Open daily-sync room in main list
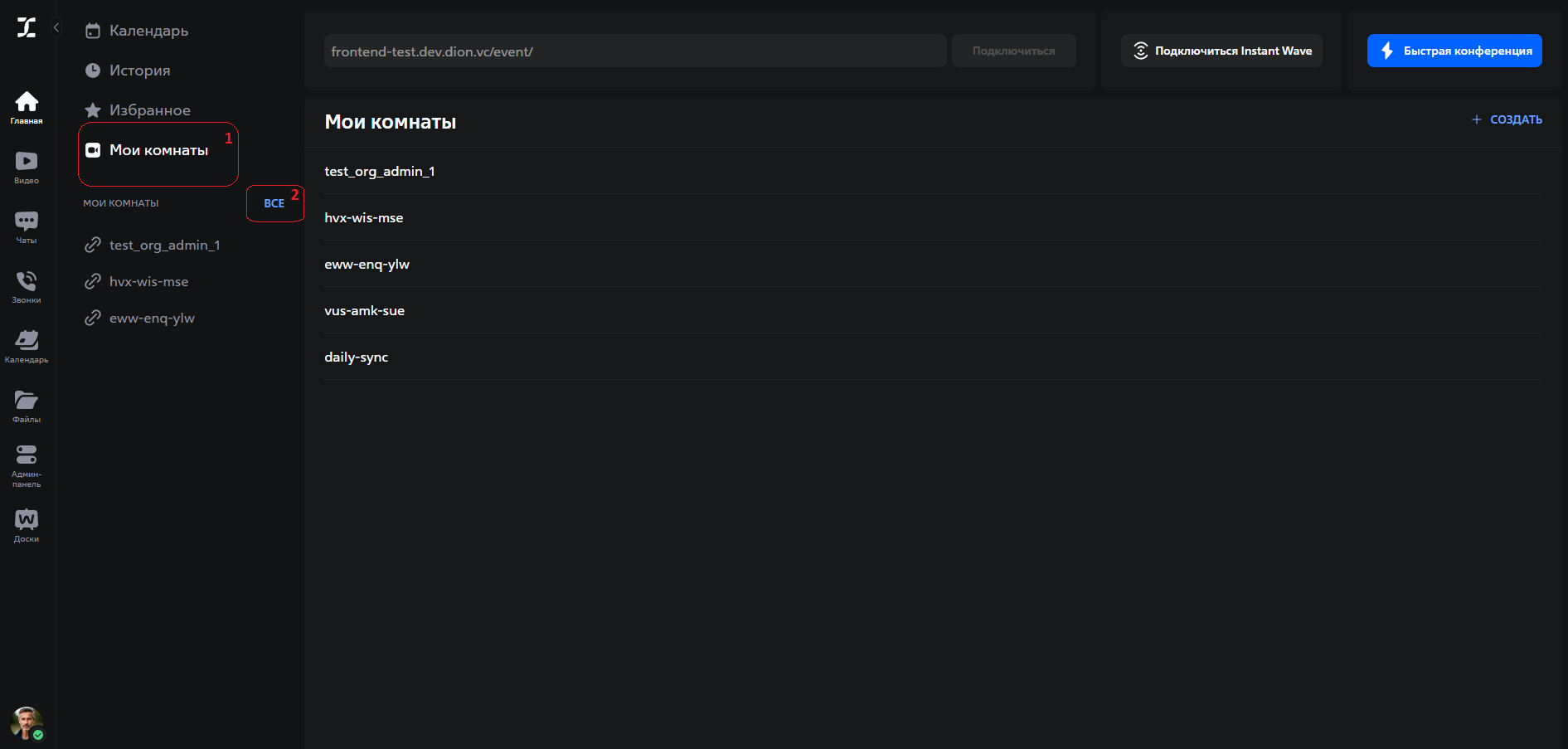This screenshot has height=749, width=1568. point(357,357)
